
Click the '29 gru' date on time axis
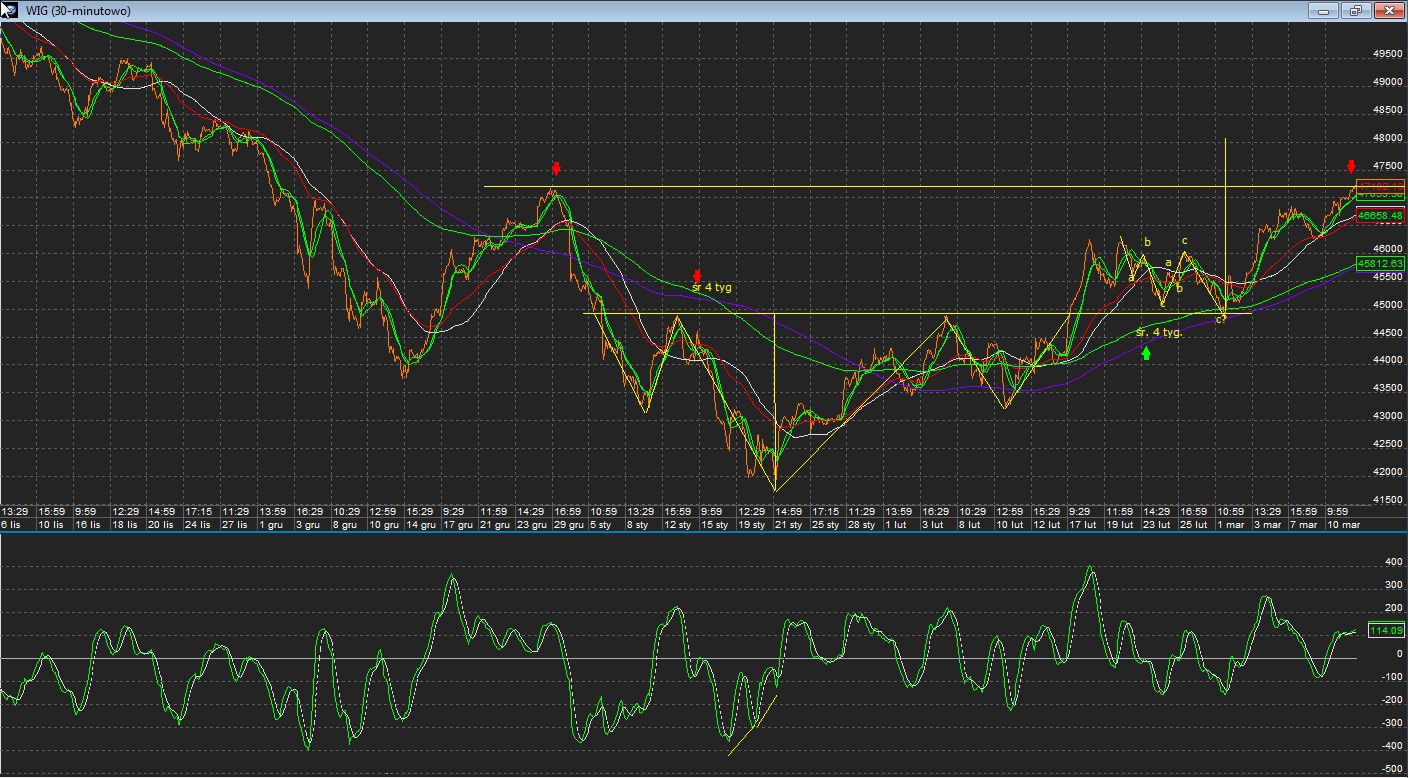[567, 525]
